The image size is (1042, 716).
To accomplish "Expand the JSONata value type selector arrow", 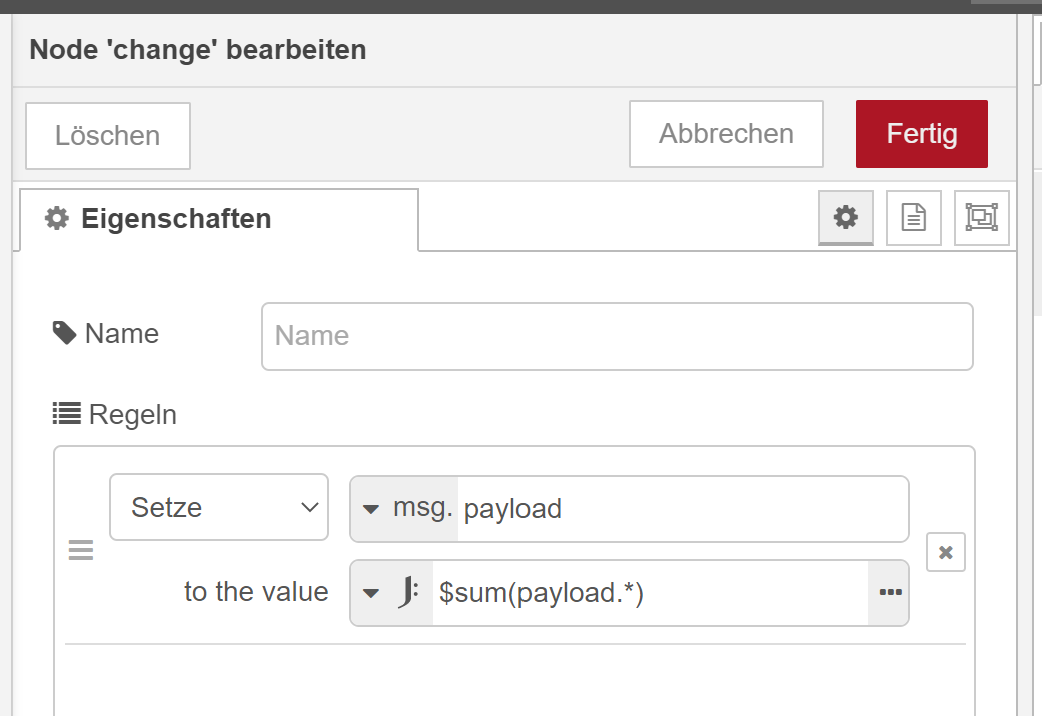I will [371, 593].
